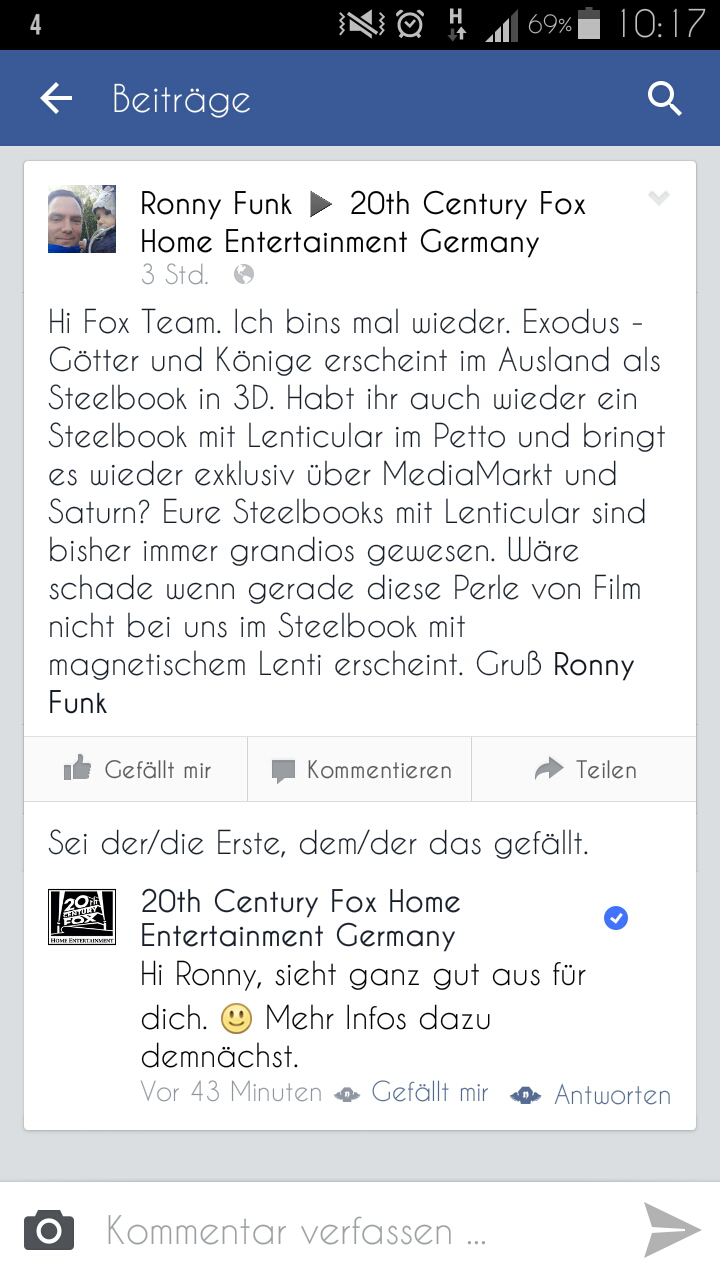Image resolution: width=720 pixels, height=1280 pixels.
Task: Select the Kommentieren button
Action: [x=360, y=769]
